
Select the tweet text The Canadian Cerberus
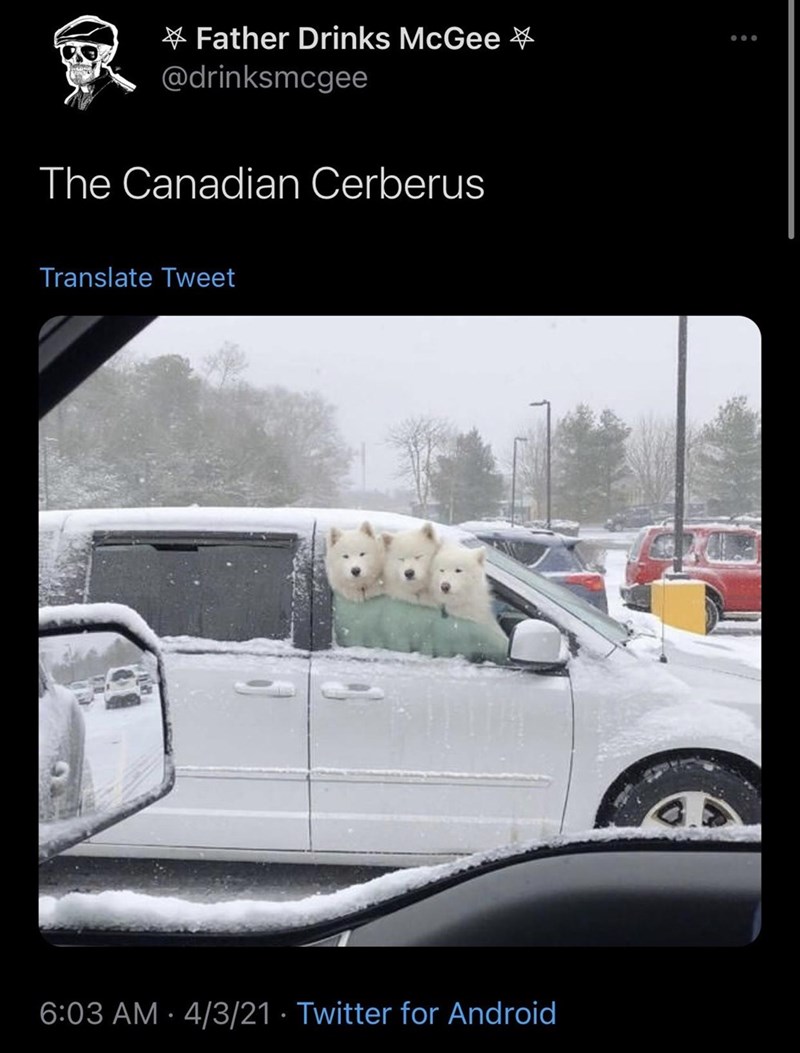[x=262, y=183]
